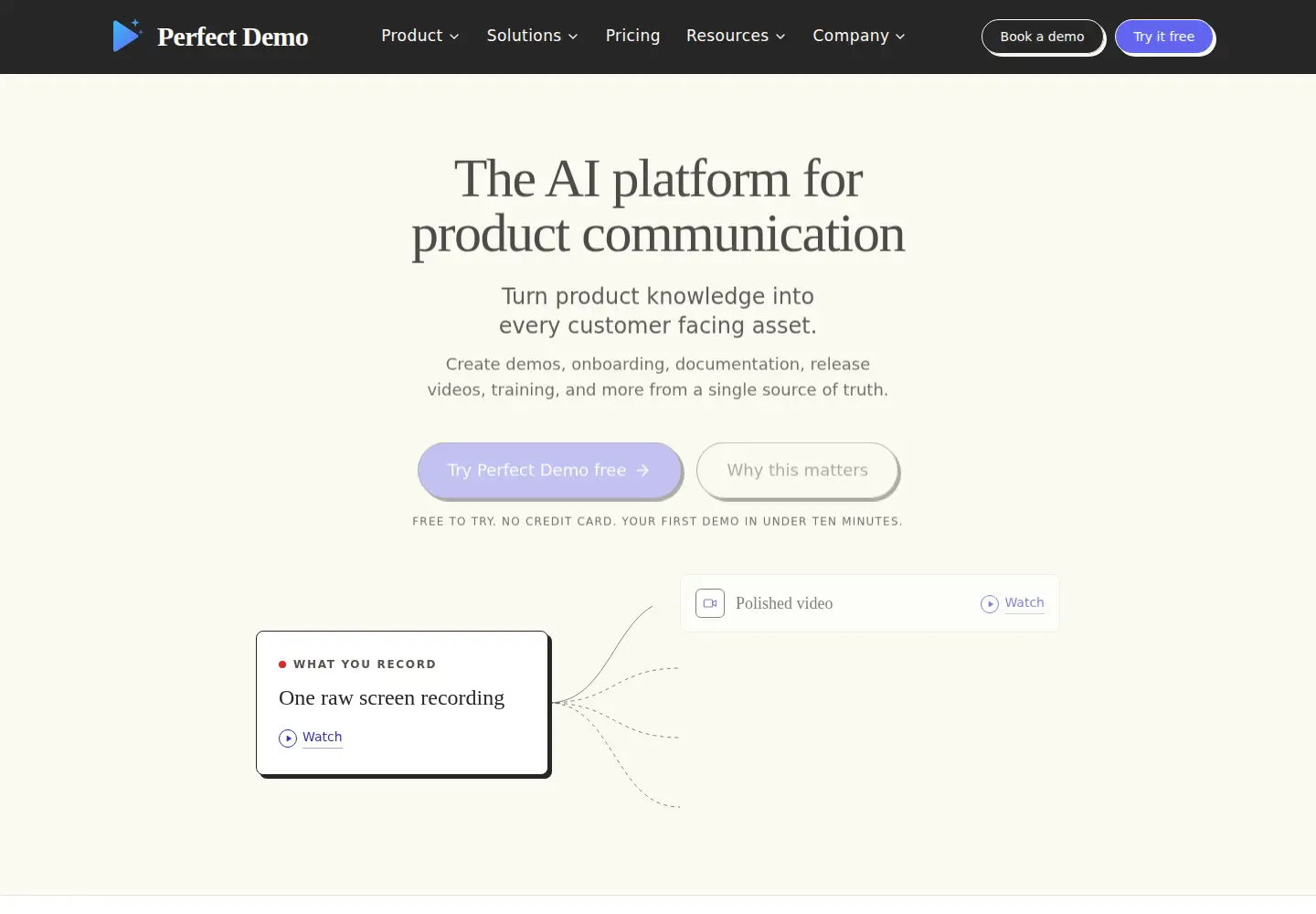Click the Perfect Demo play-triangle logo icon
The width and height of the screenshot is (1316, 914).
click(x=127, y=36)
